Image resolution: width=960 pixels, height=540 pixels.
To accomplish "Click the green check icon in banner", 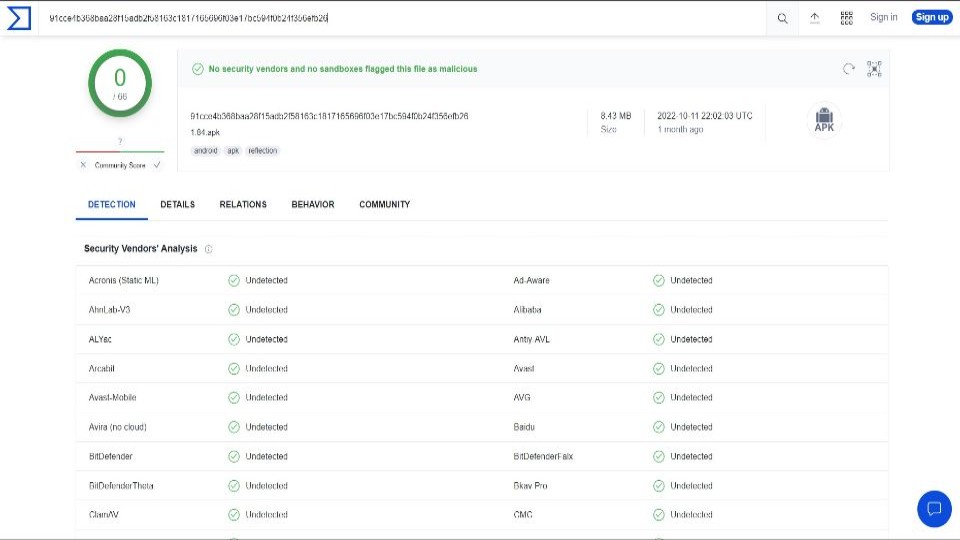I will [x=198, y=69].
